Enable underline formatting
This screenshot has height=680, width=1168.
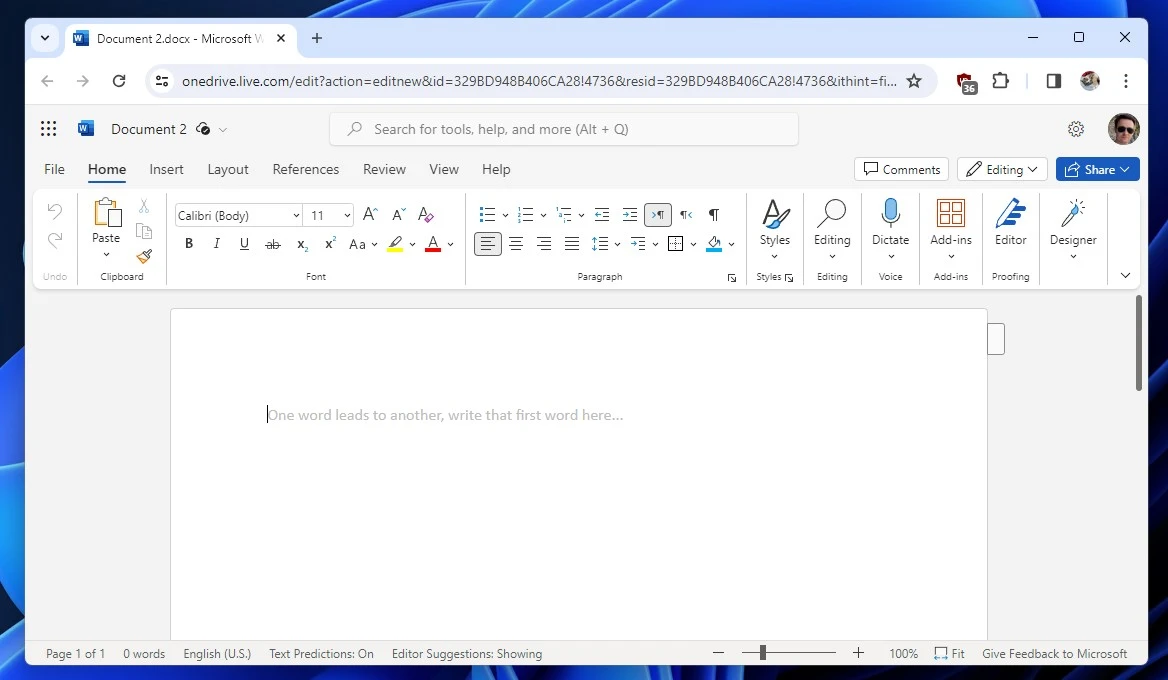click(x=244, y=243)
